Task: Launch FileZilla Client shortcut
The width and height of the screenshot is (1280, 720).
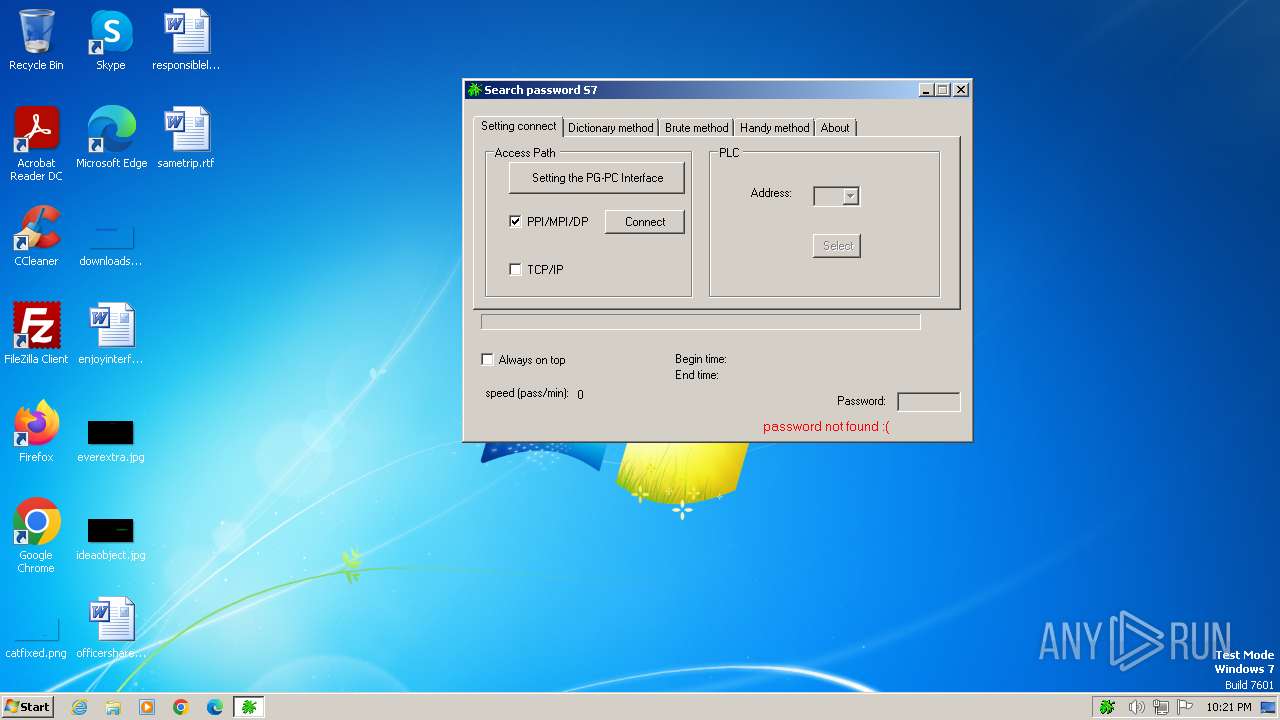Action: (36, 333)
